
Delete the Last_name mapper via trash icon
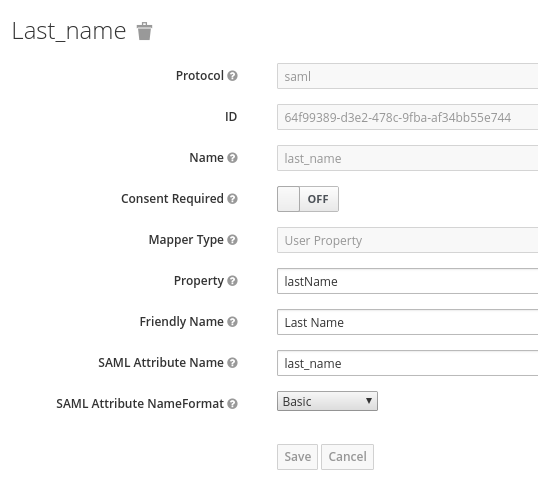point(144,31)
